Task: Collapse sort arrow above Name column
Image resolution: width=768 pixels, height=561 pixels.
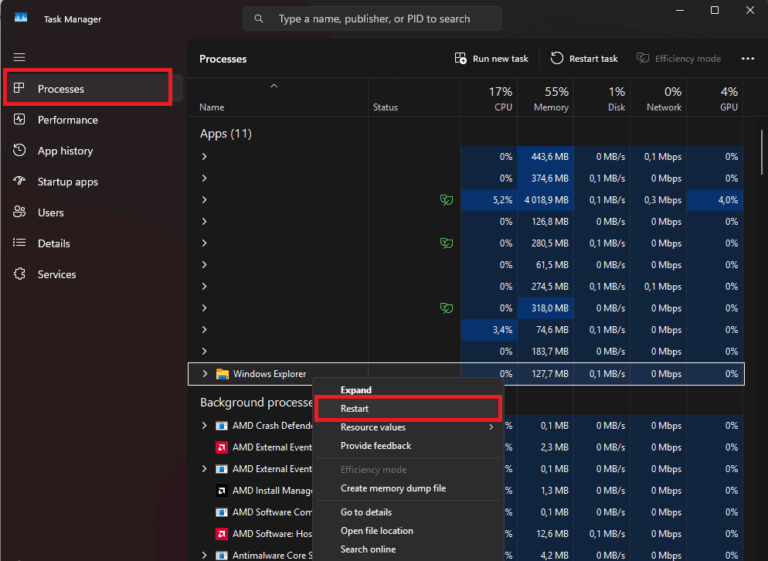Action: (x=274, y=86)
